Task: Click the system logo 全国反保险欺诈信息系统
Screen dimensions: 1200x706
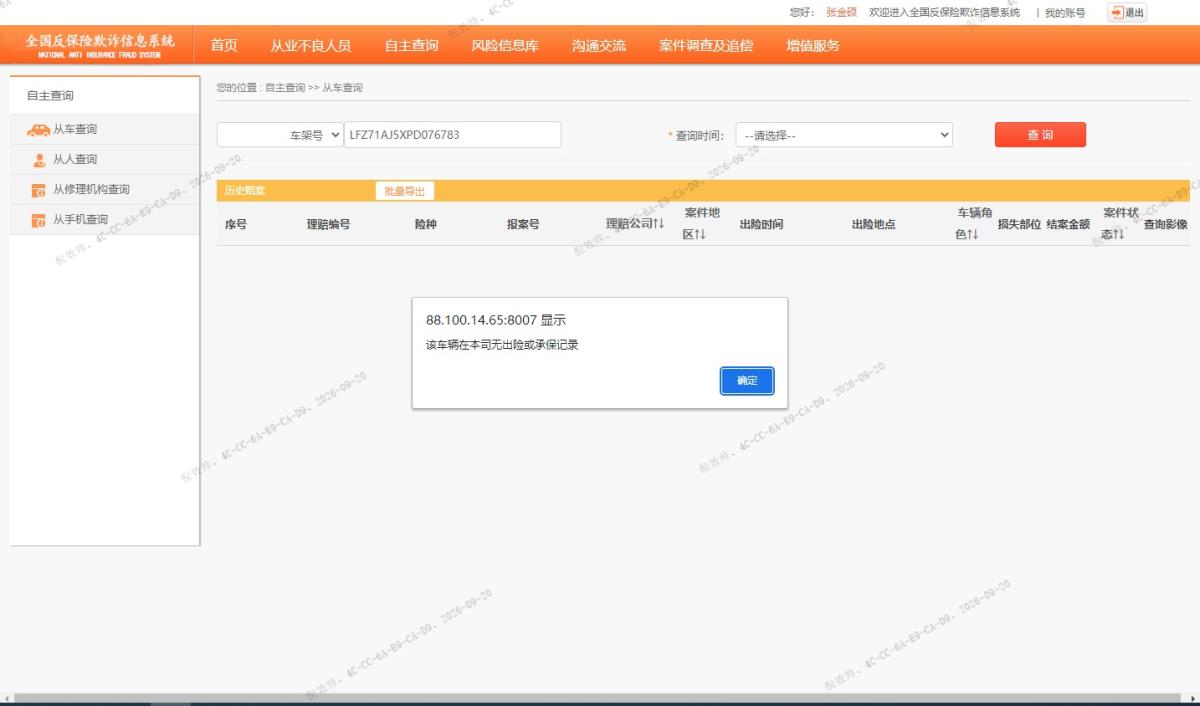Action: click(100, 45)
